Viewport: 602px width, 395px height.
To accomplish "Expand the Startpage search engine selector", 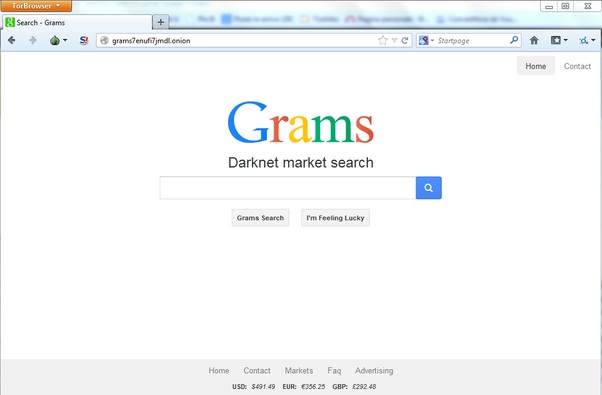I will [426, 40].
